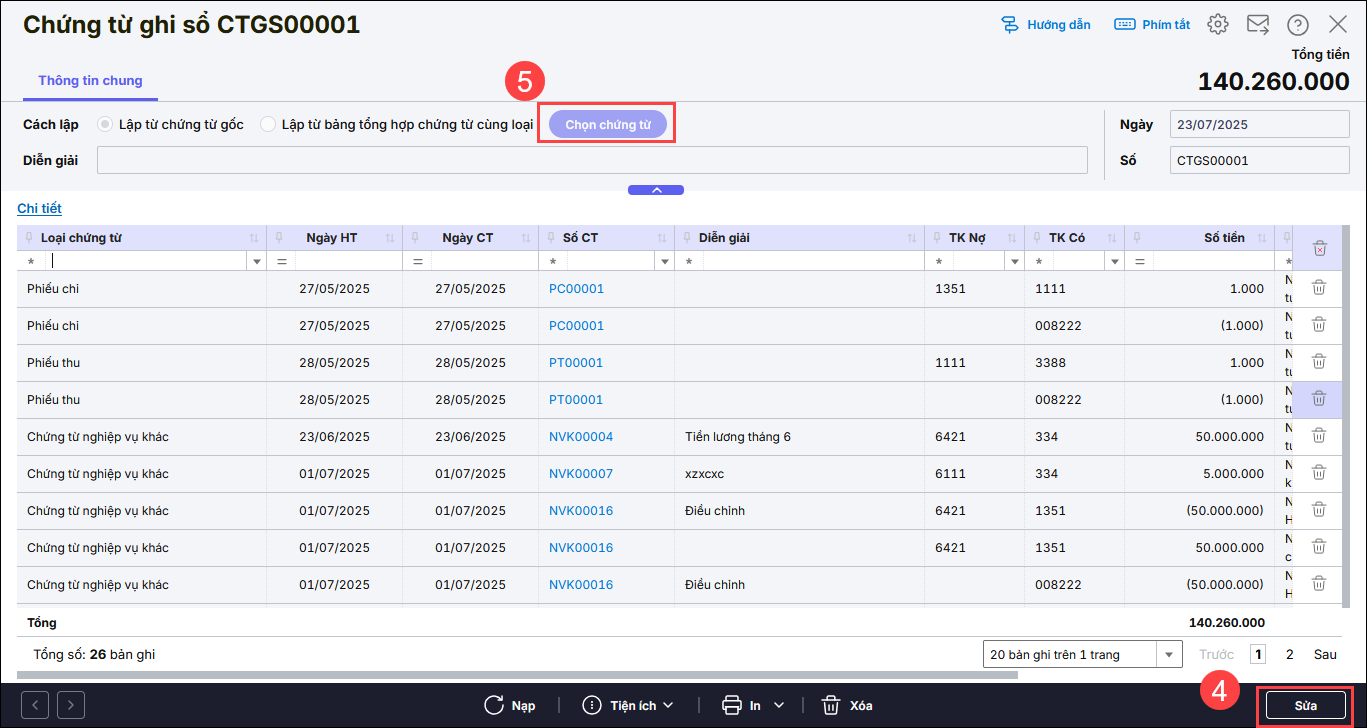The width and height of the screenshot is (1367, 728).
Task: Open records per page dropdown
Action: (x=1168, y=655)
